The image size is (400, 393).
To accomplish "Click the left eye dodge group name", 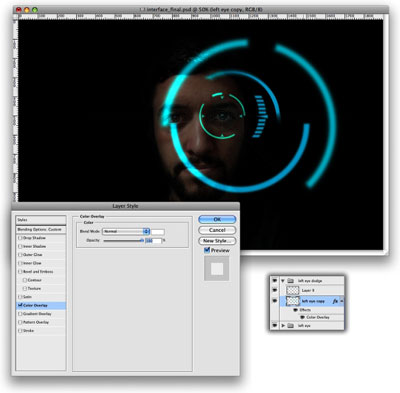I will coord(310,281).
